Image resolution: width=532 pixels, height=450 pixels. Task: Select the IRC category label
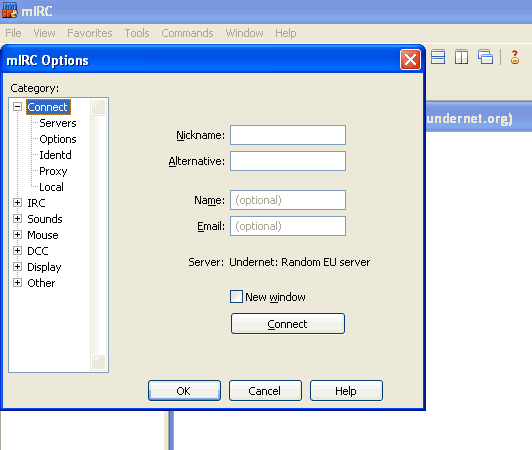pos(36,203)
